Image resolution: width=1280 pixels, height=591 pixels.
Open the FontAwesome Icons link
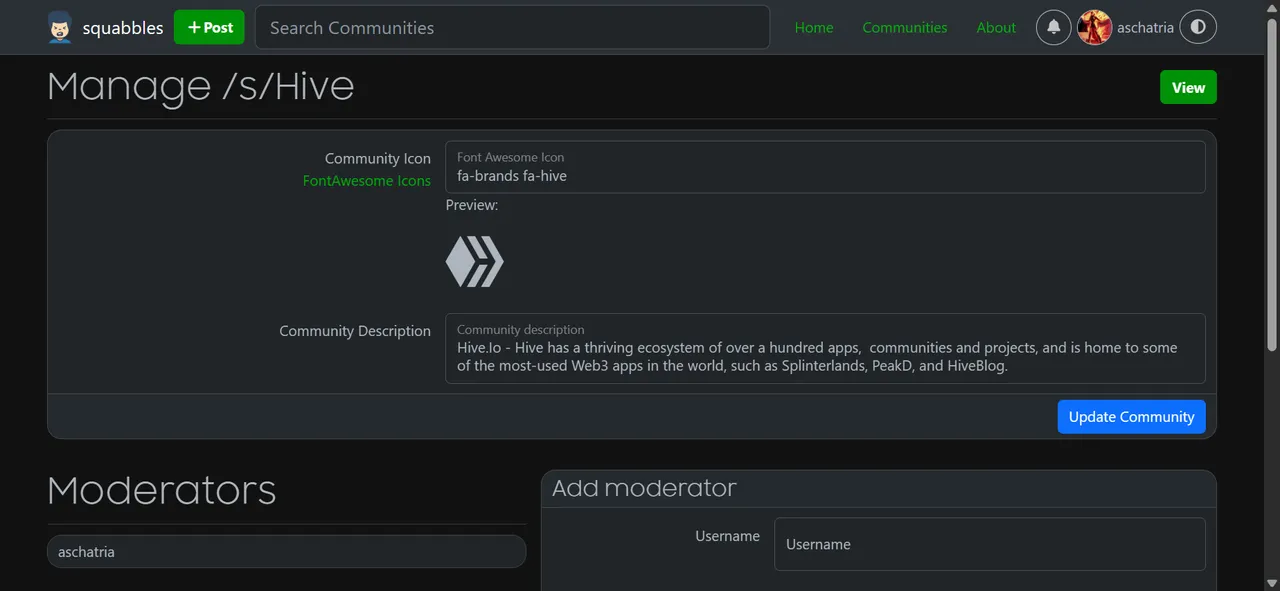pos(367,181)
